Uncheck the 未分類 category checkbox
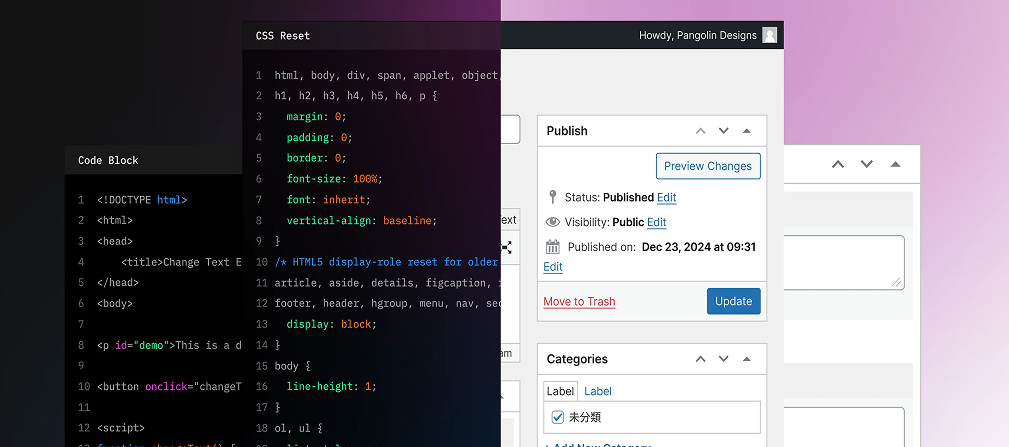Viewport: 1009px width, 447px height. (x=558, y=417)
